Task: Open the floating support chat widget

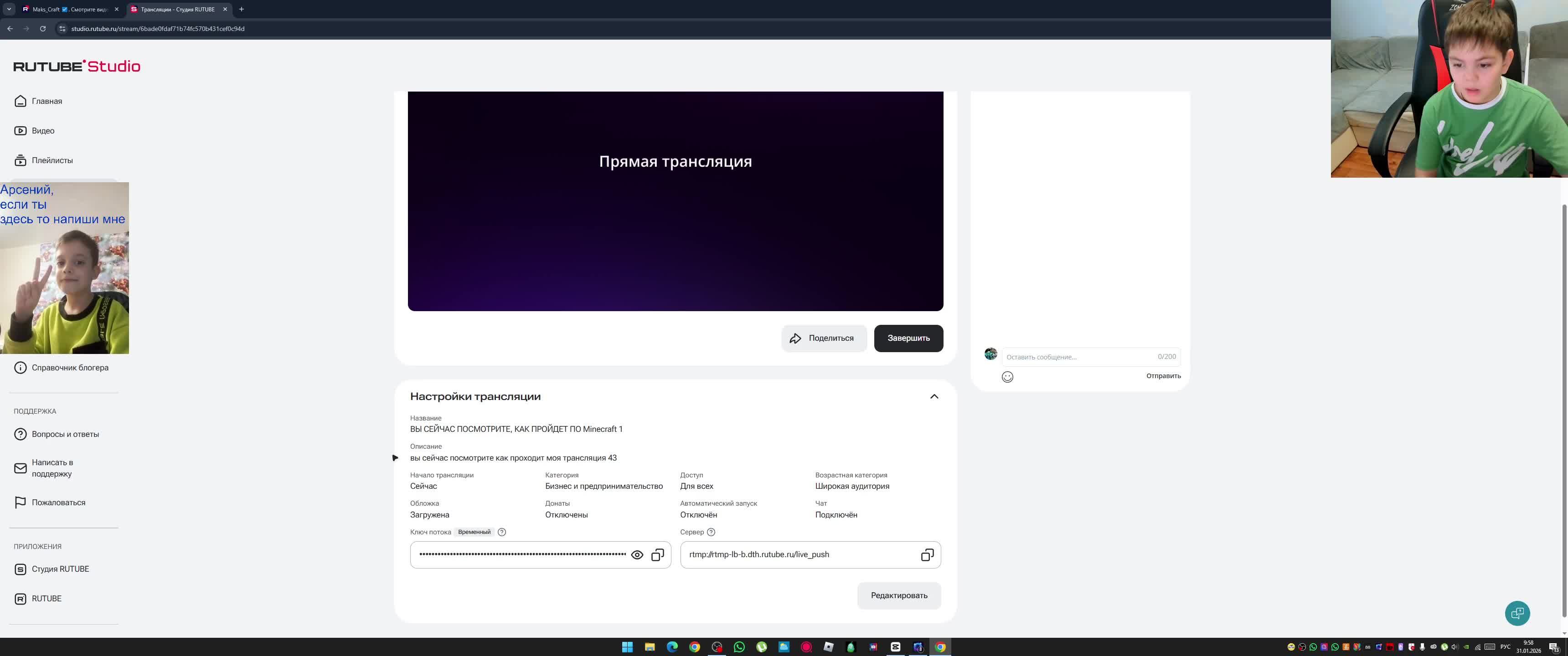Action: click(x=1517, y=613)
